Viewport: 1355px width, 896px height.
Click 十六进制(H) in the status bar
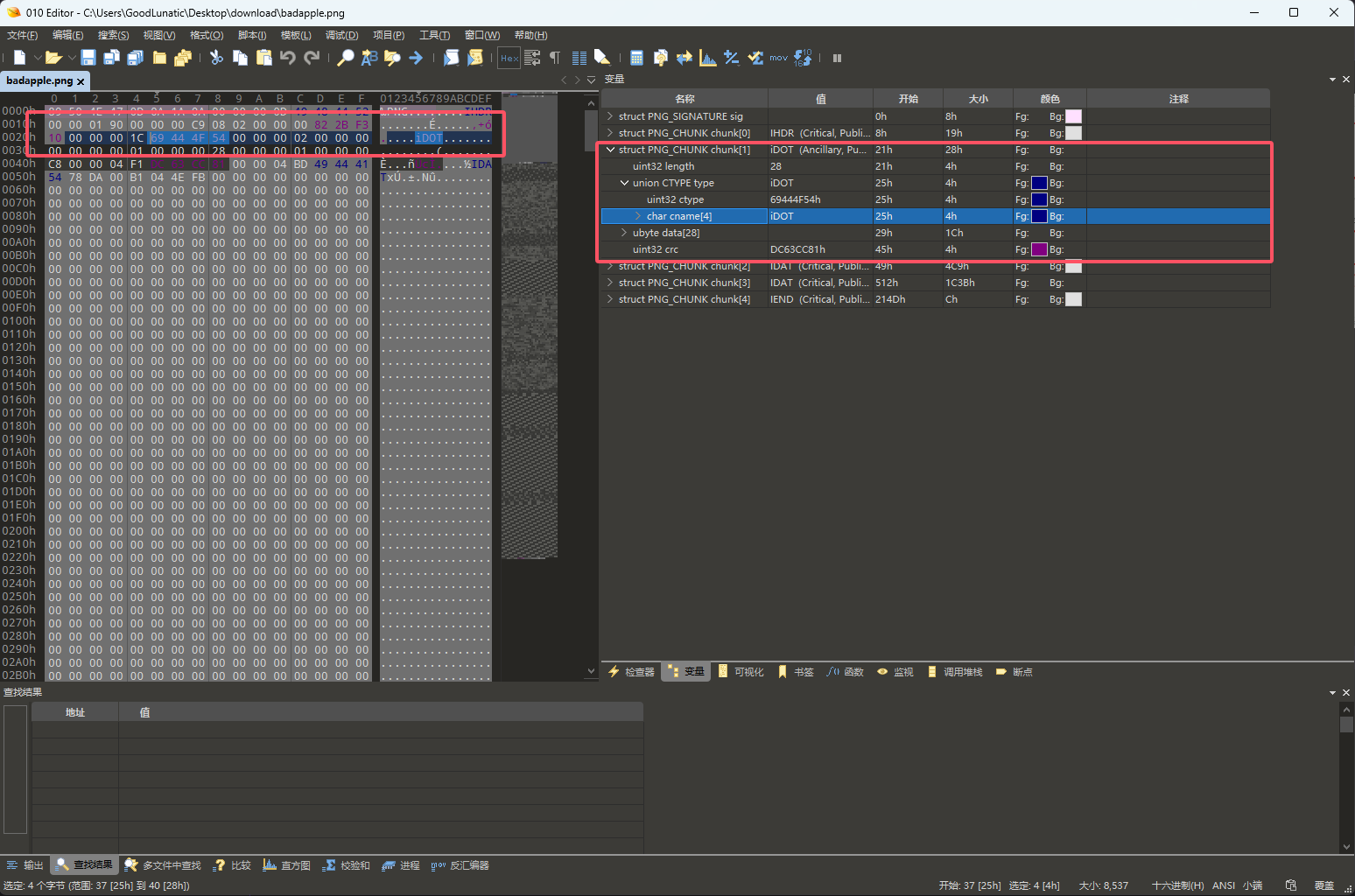[1178, 885]
